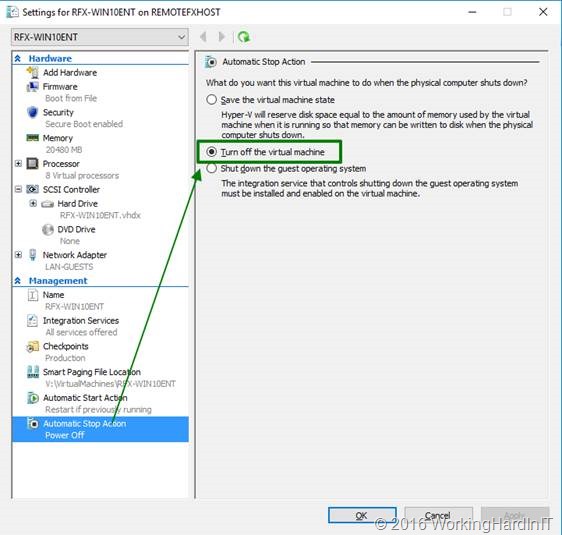
Task: Confirm settings with the OK button
Action: pos(362,516)
